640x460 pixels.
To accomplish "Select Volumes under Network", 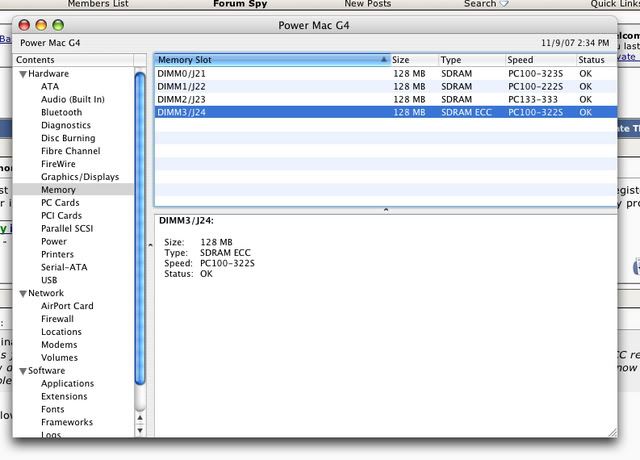I will point(59,358).
